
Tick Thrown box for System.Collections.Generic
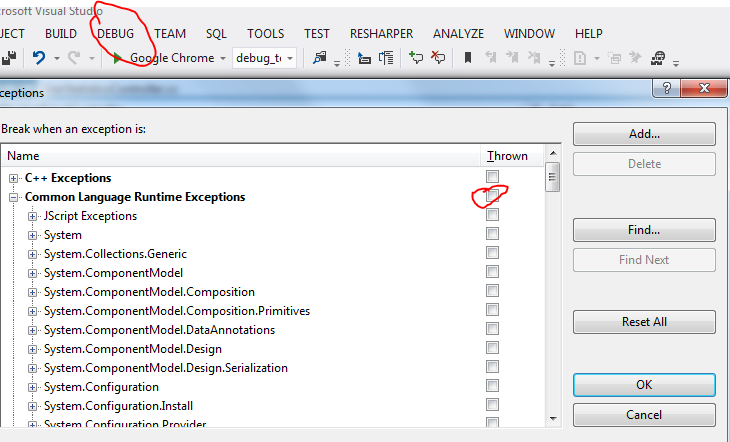(492, 254)
